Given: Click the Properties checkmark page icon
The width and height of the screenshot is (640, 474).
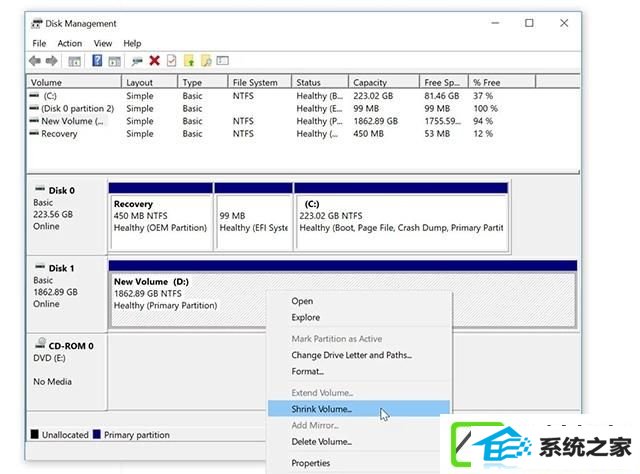Looking at the screenshot, I should (x=172, y=61).
